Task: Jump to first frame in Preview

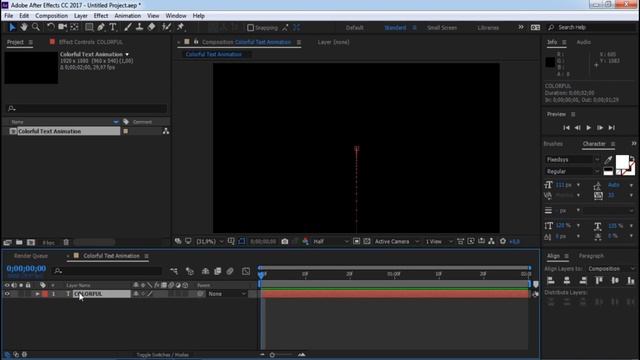Action: [566, 128]
